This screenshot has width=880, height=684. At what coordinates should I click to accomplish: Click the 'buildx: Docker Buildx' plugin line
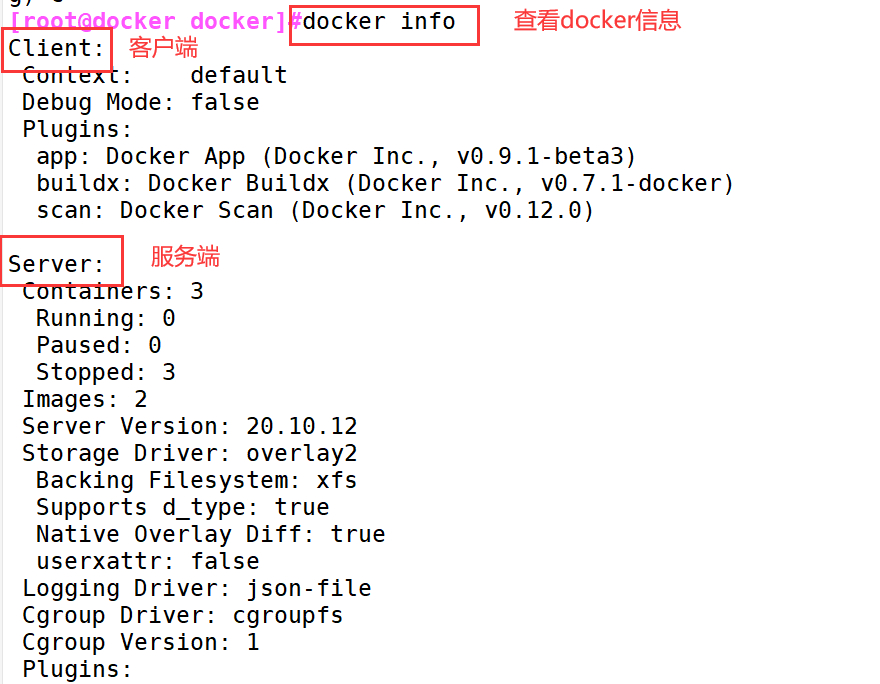pyautogui.click(x=385, y=183)
